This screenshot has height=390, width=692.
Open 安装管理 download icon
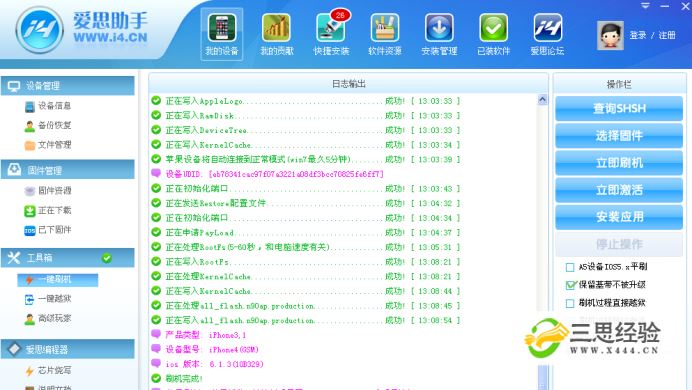tap(439, 34)
